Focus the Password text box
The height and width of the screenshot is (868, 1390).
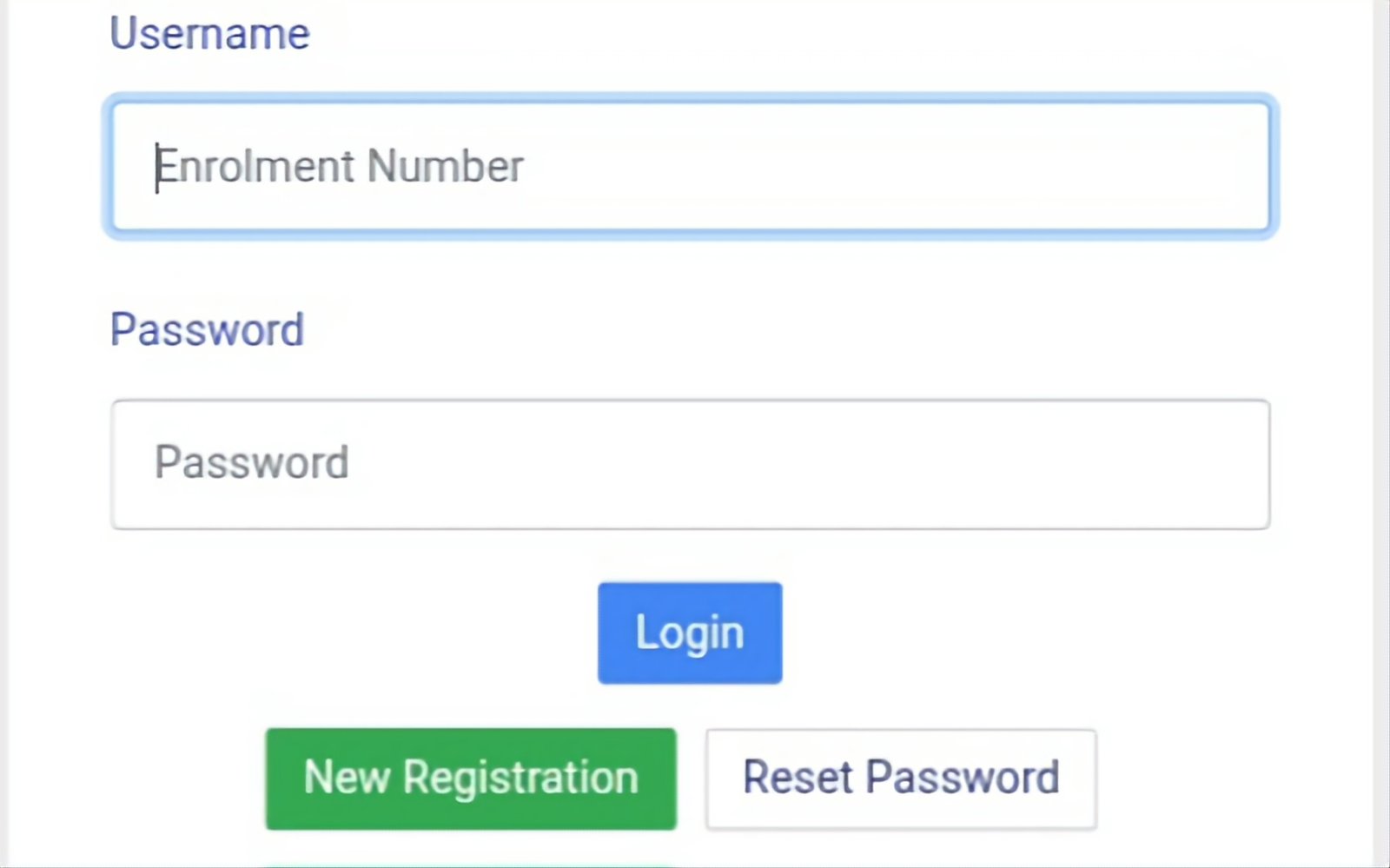pyautogui.click(x=690, y=464)
